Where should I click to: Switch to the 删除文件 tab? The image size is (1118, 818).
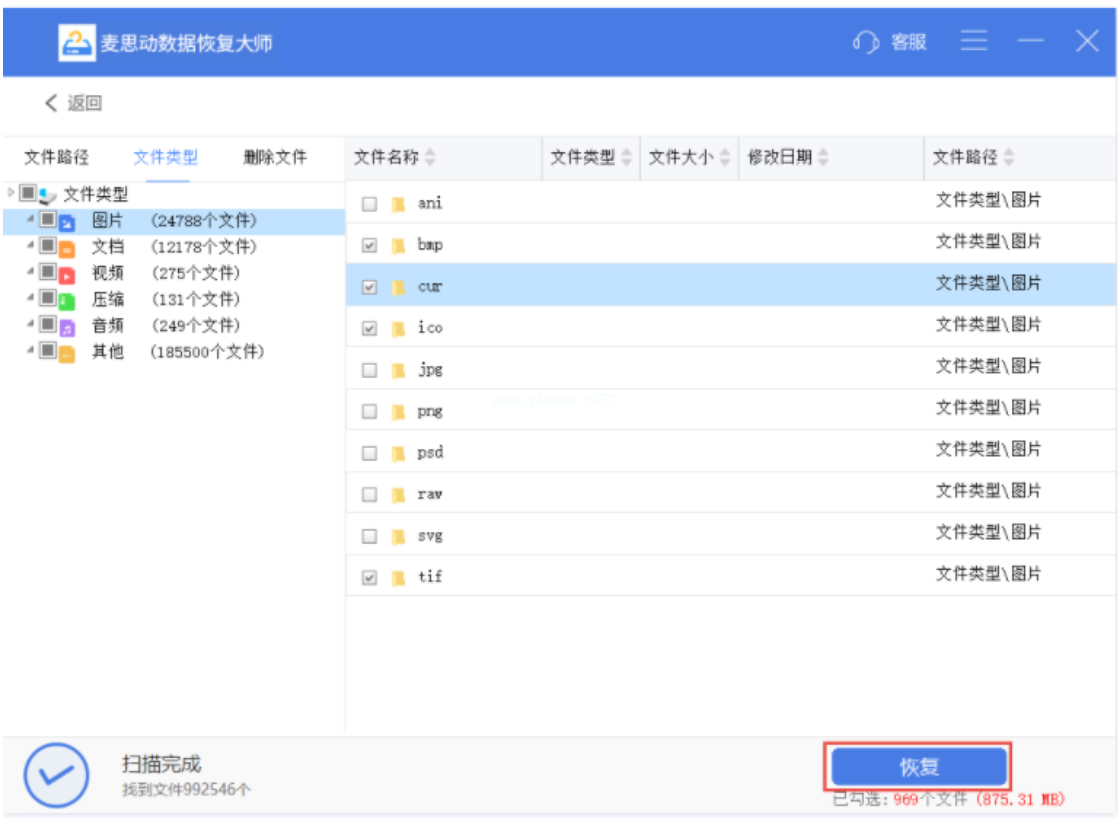point(275,158)
